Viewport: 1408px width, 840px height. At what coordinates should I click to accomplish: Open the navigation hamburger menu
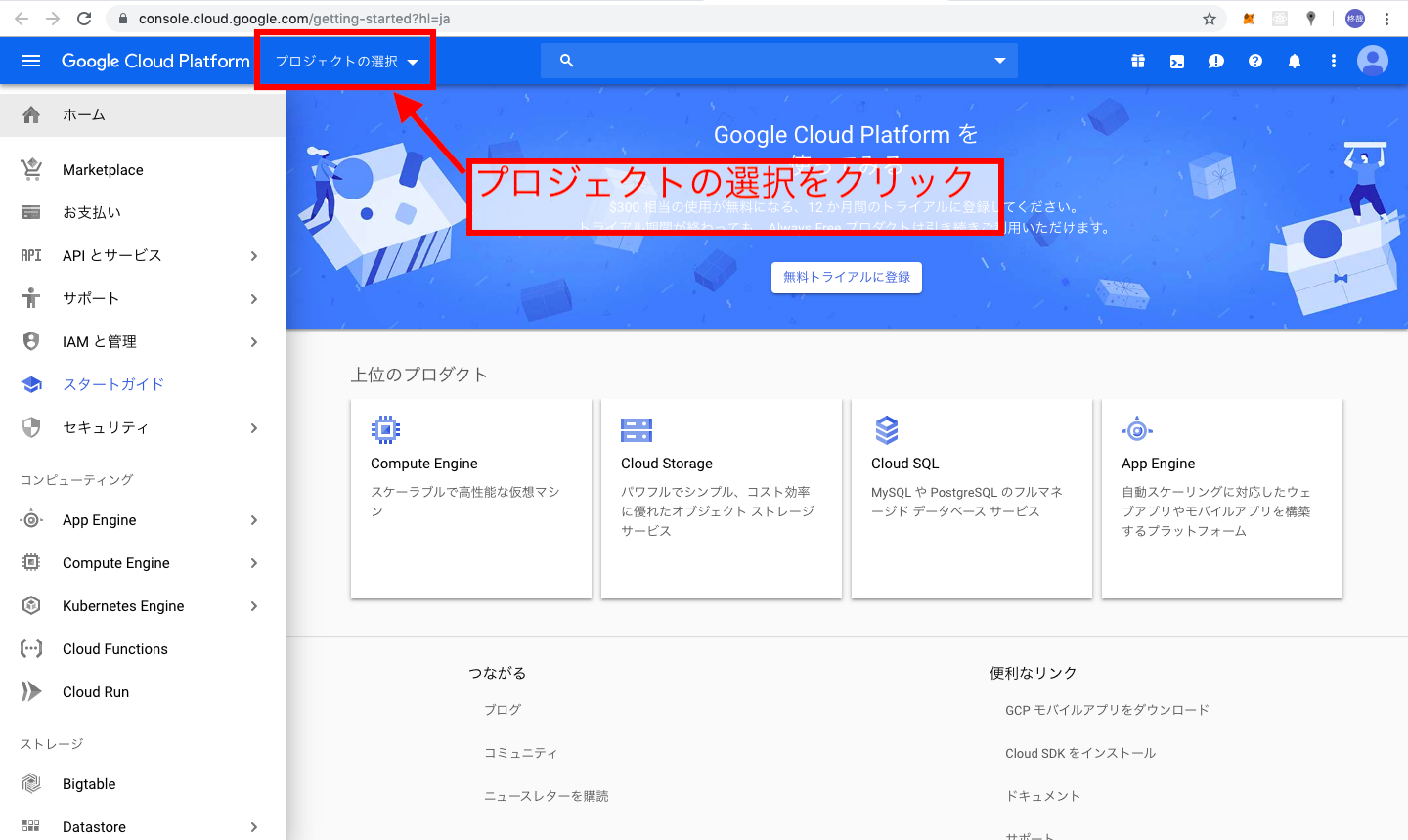coord(31,61)
